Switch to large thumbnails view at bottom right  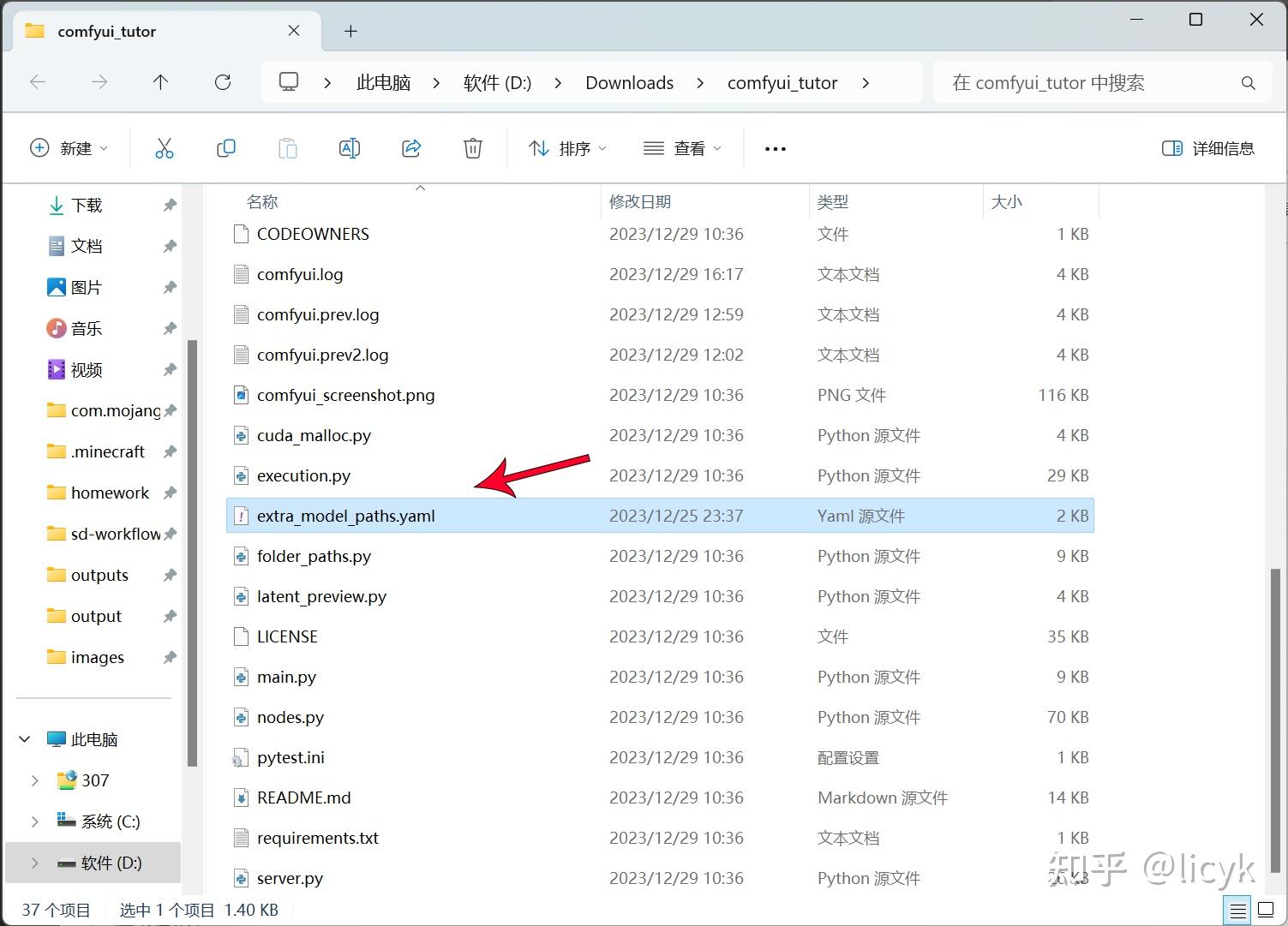click(1267, 910)
